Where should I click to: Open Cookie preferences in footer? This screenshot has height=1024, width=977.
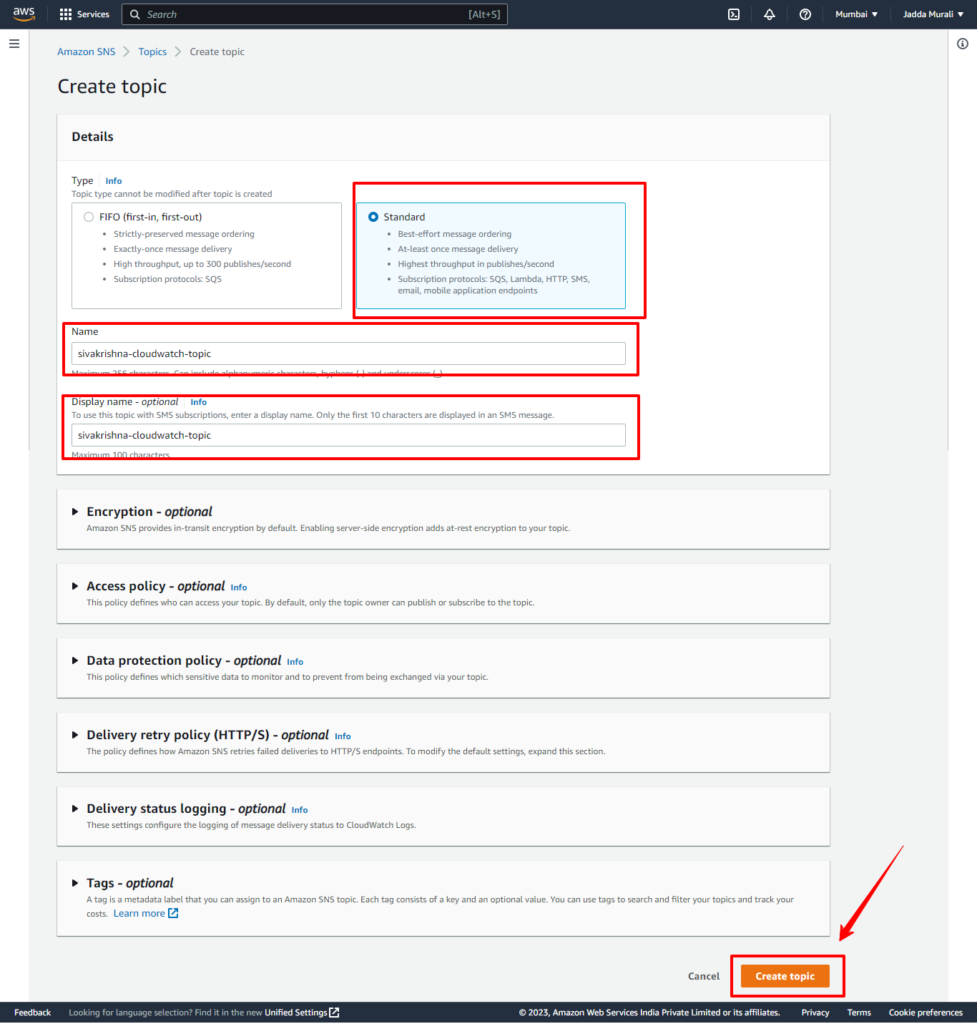coord(925,1012)
